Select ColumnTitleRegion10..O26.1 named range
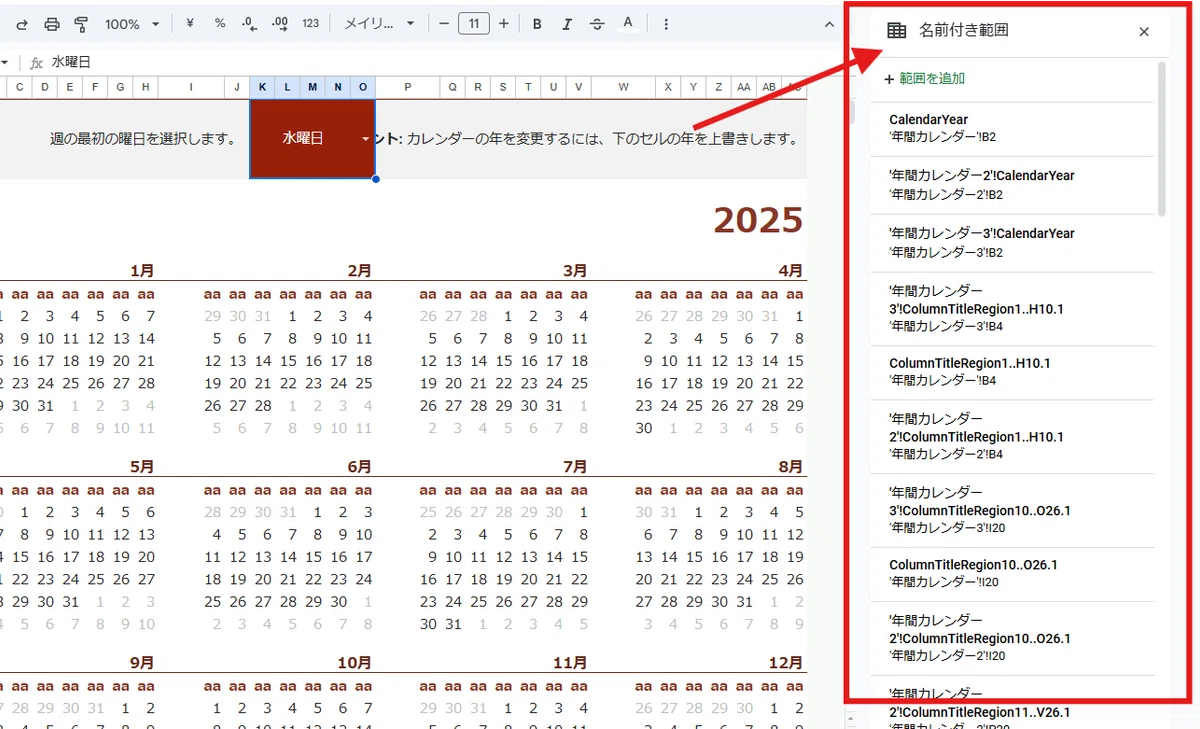1200x729 pixels. click(x=1012, y=575)
